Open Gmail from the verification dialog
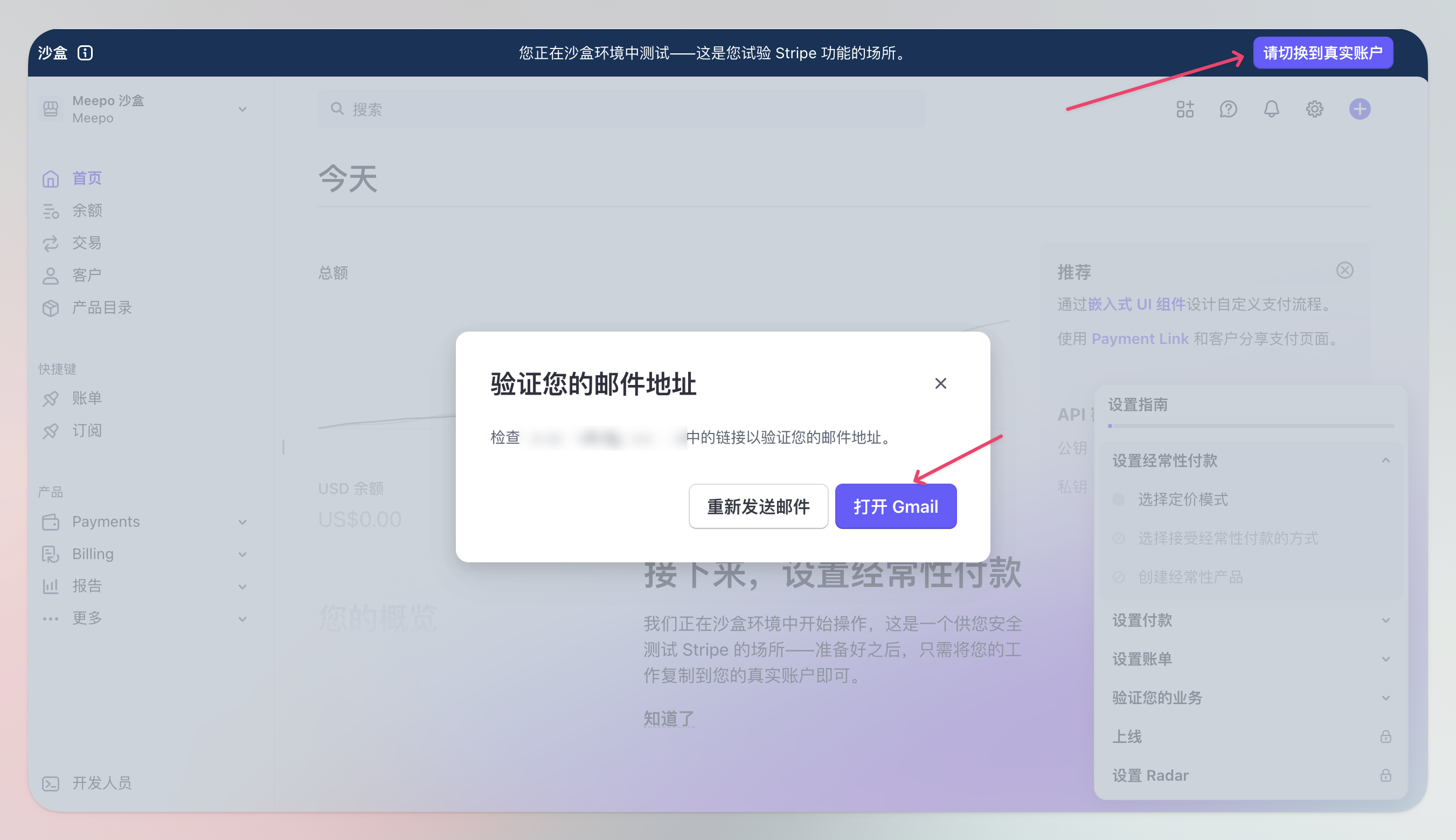1456x840 pixels. coord(896,507)
